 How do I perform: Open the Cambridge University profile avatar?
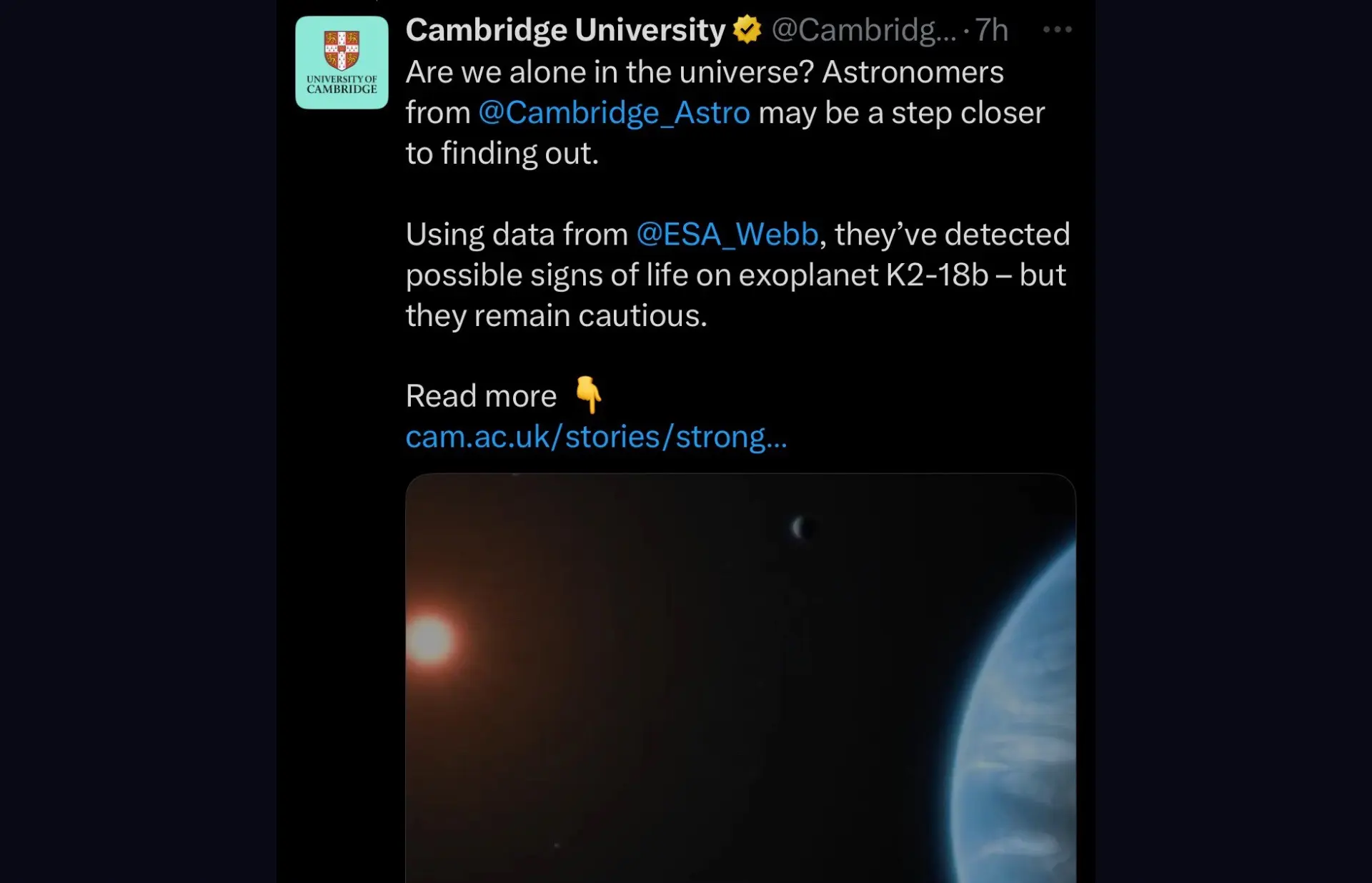342,63
